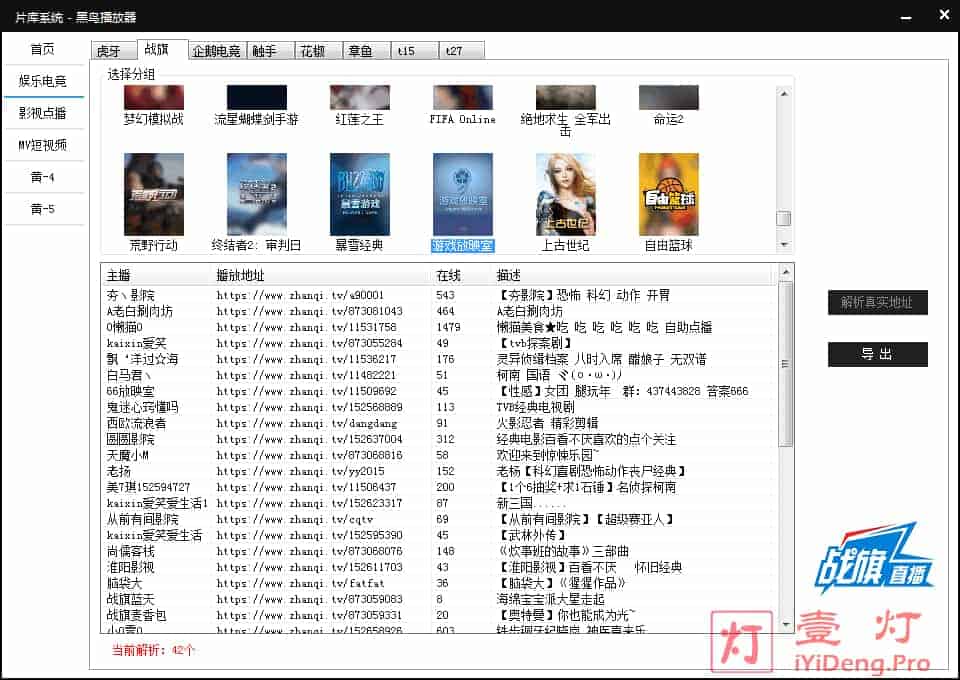
Task: Click the 新三国 description cell
Action: pyautogui.click(x=531, y=503)
